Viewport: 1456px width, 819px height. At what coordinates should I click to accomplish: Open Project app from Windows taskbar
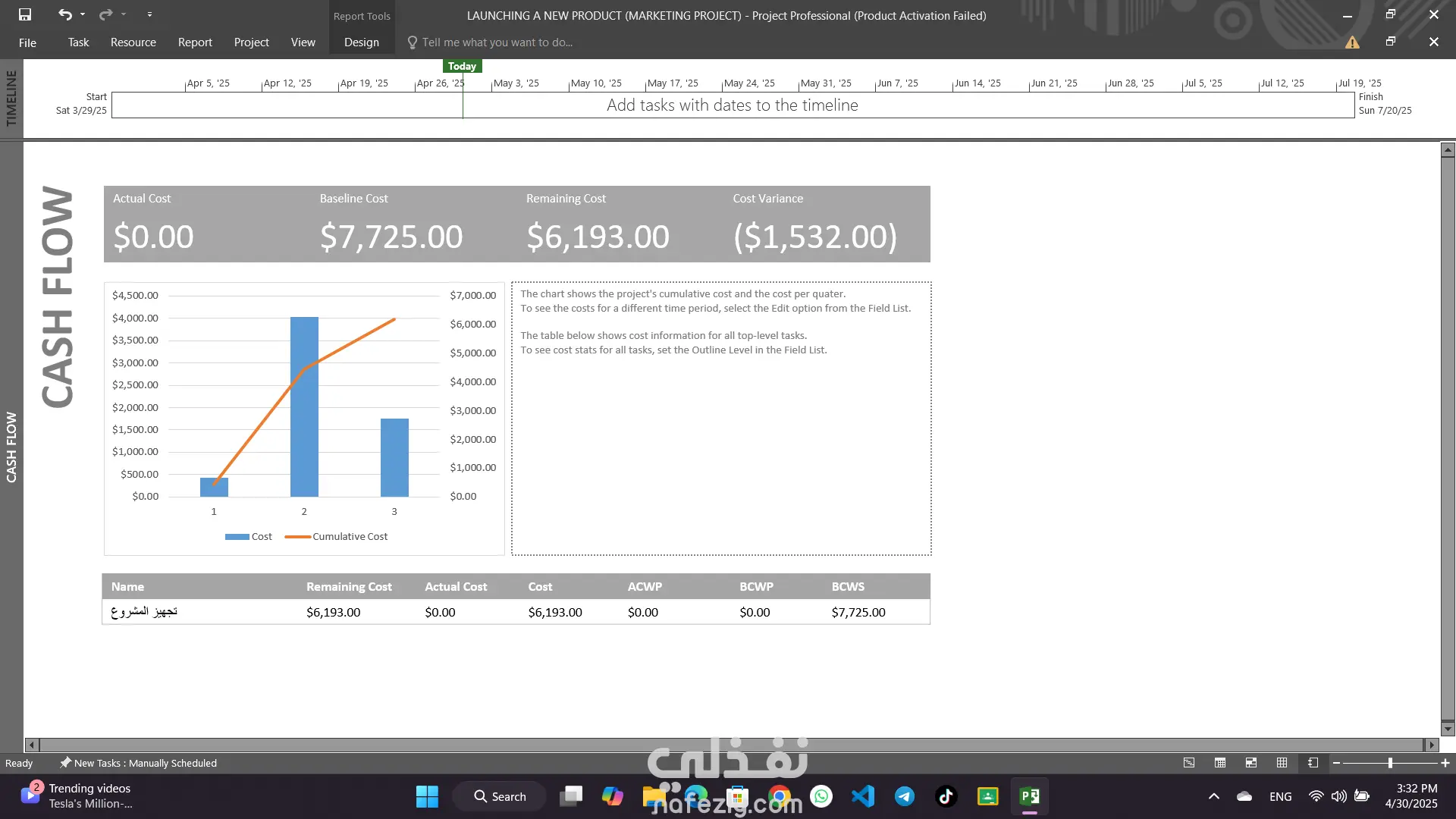click(x=1029, y=796)
